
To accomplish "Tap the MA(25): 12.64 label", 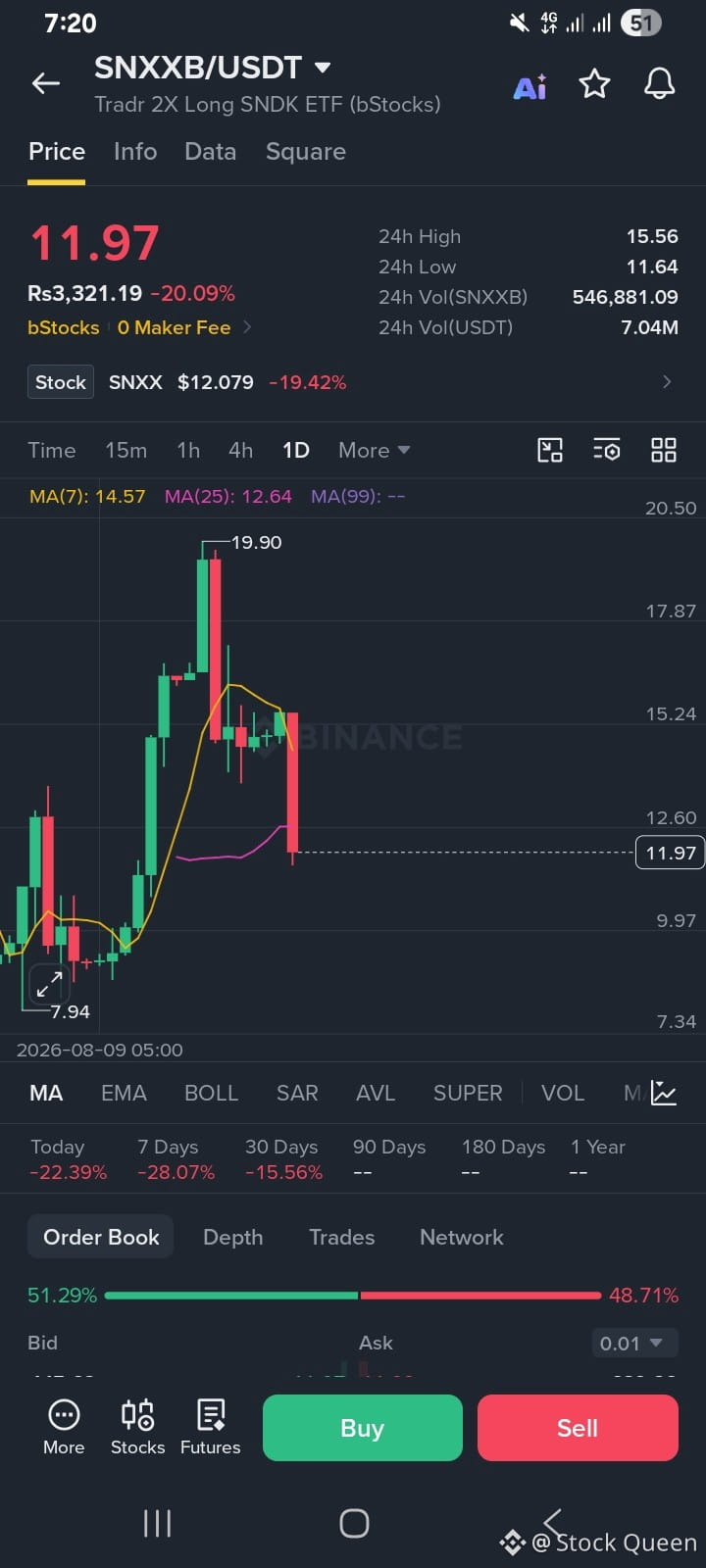I will pyautogui.click(x=228, y=496).
